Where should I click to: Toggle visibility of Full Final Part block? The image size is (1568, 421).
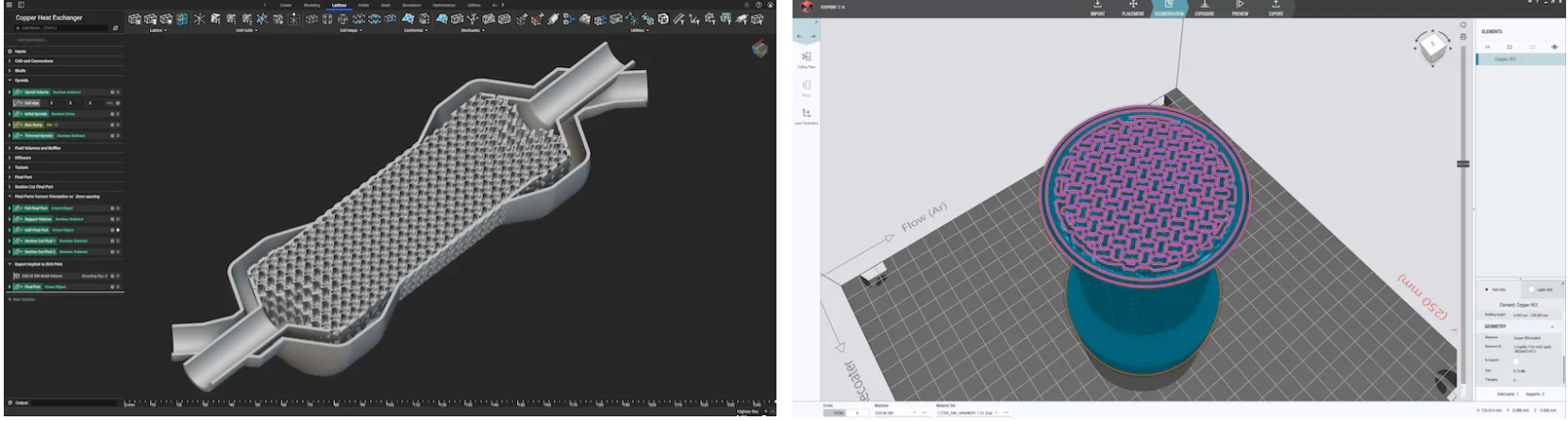tap(118, 208)
